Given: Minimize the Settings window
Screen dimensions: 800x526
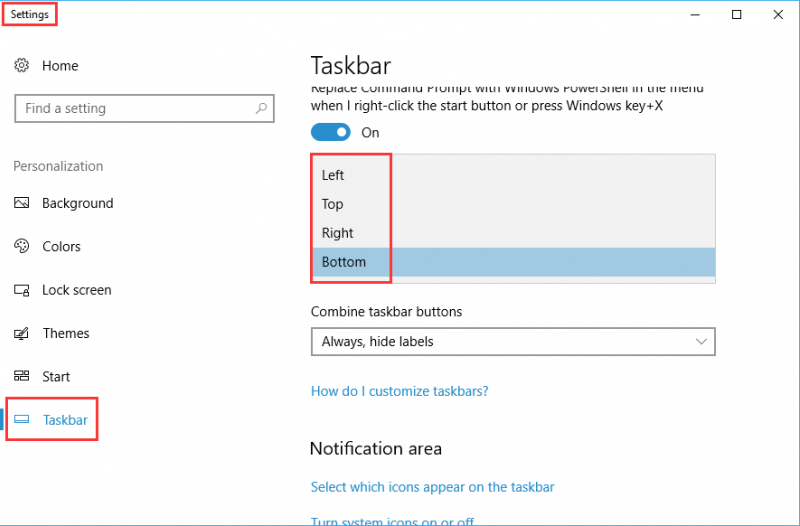Looking at the screenshot, I should [695, 14].
